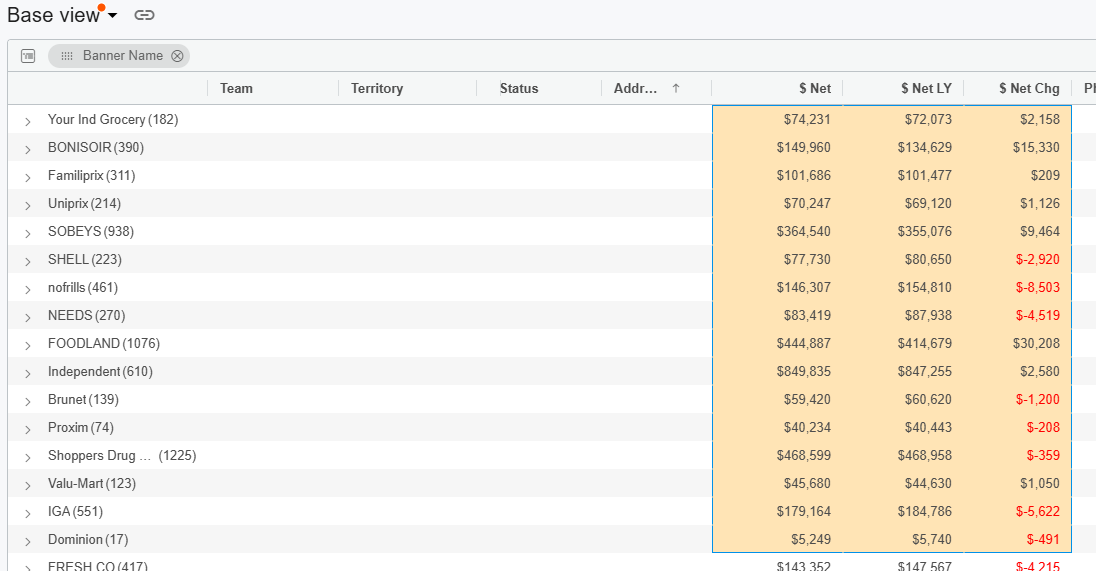This screenshot has height=571, width=1096.
Task: Select the SOBEYS (938) label
Action: 91,231
